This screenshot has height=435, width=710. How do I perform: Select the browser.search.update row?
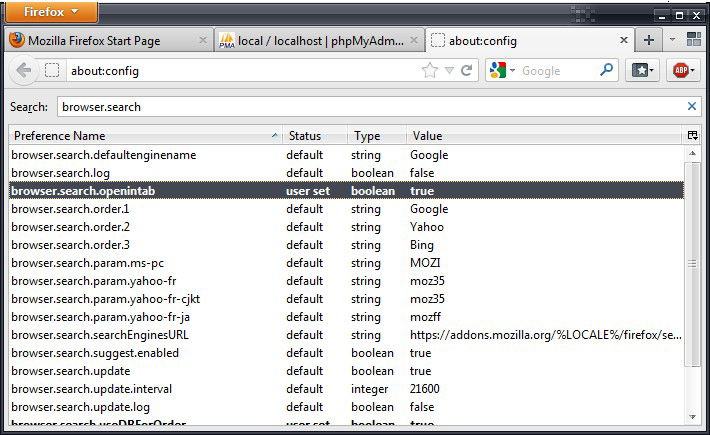coord(346,371)
